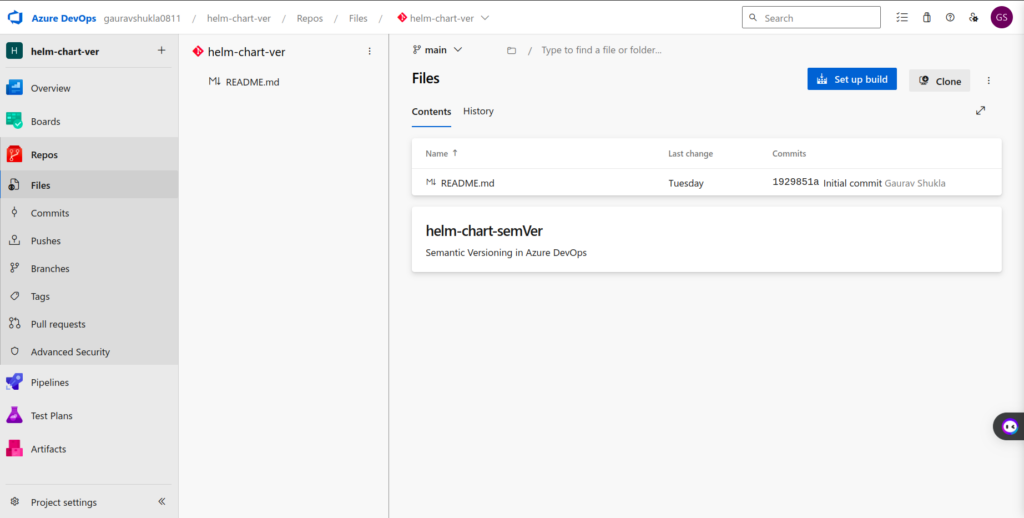1024x518 pixels.
Task: Open the marketplace shopping bag icon
Action: tap(926, 18)
